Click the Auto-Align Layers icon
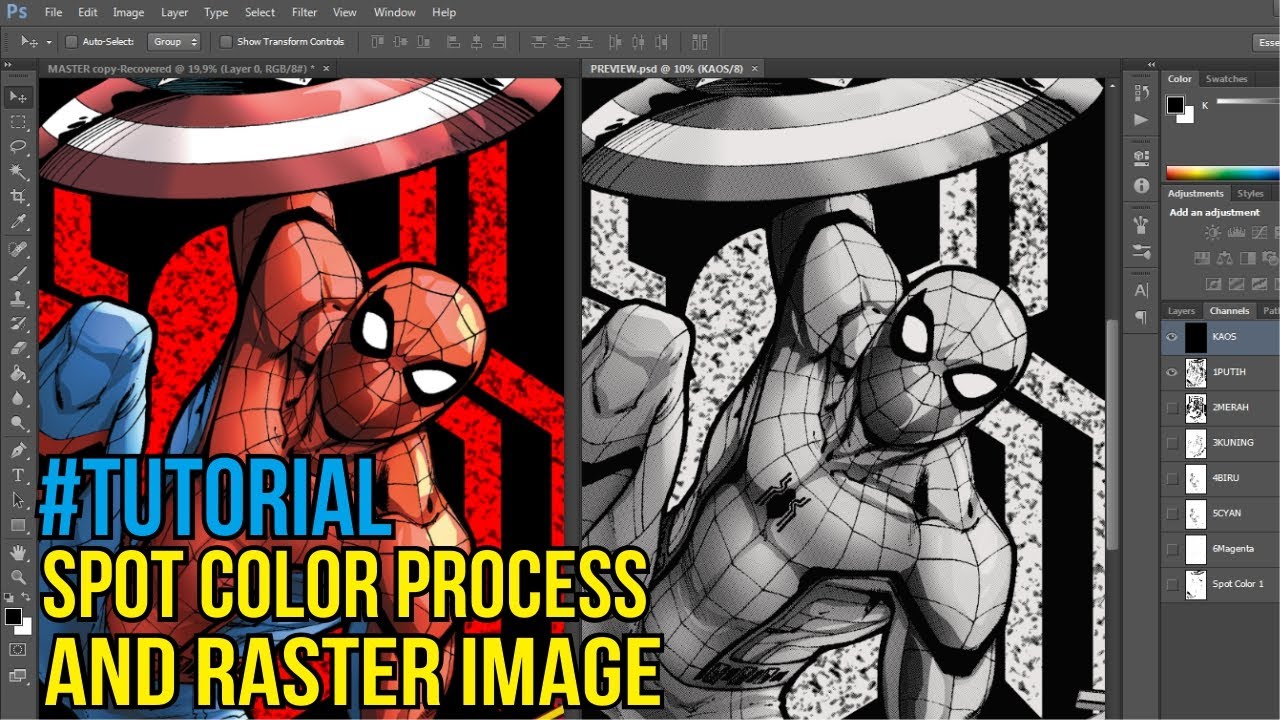The image size is (1280, 720). (699, 42)
